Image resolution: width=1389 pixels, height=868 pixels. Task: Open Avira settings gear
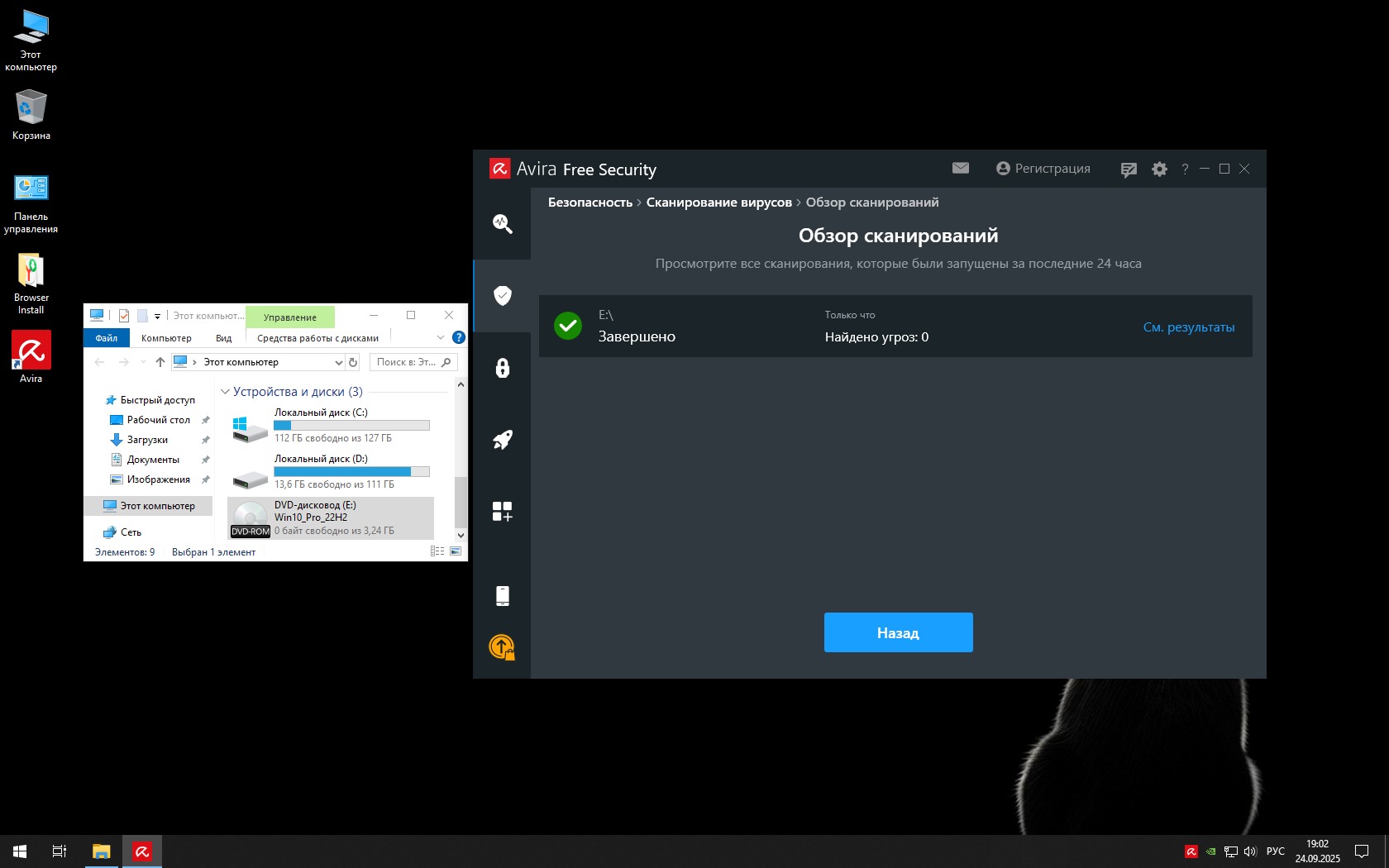tap(1159, 169)
